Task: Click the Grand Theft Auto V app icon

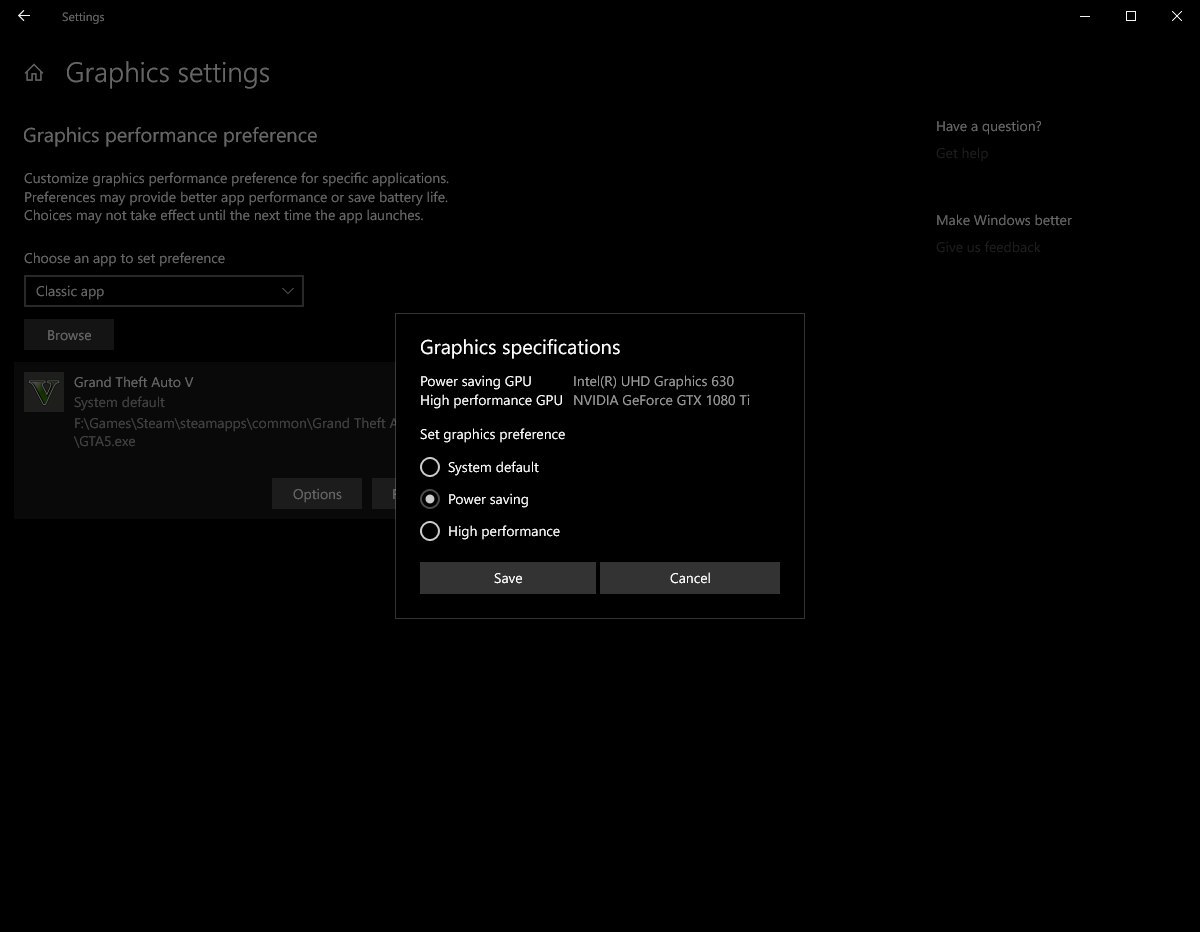Action: 43,392
